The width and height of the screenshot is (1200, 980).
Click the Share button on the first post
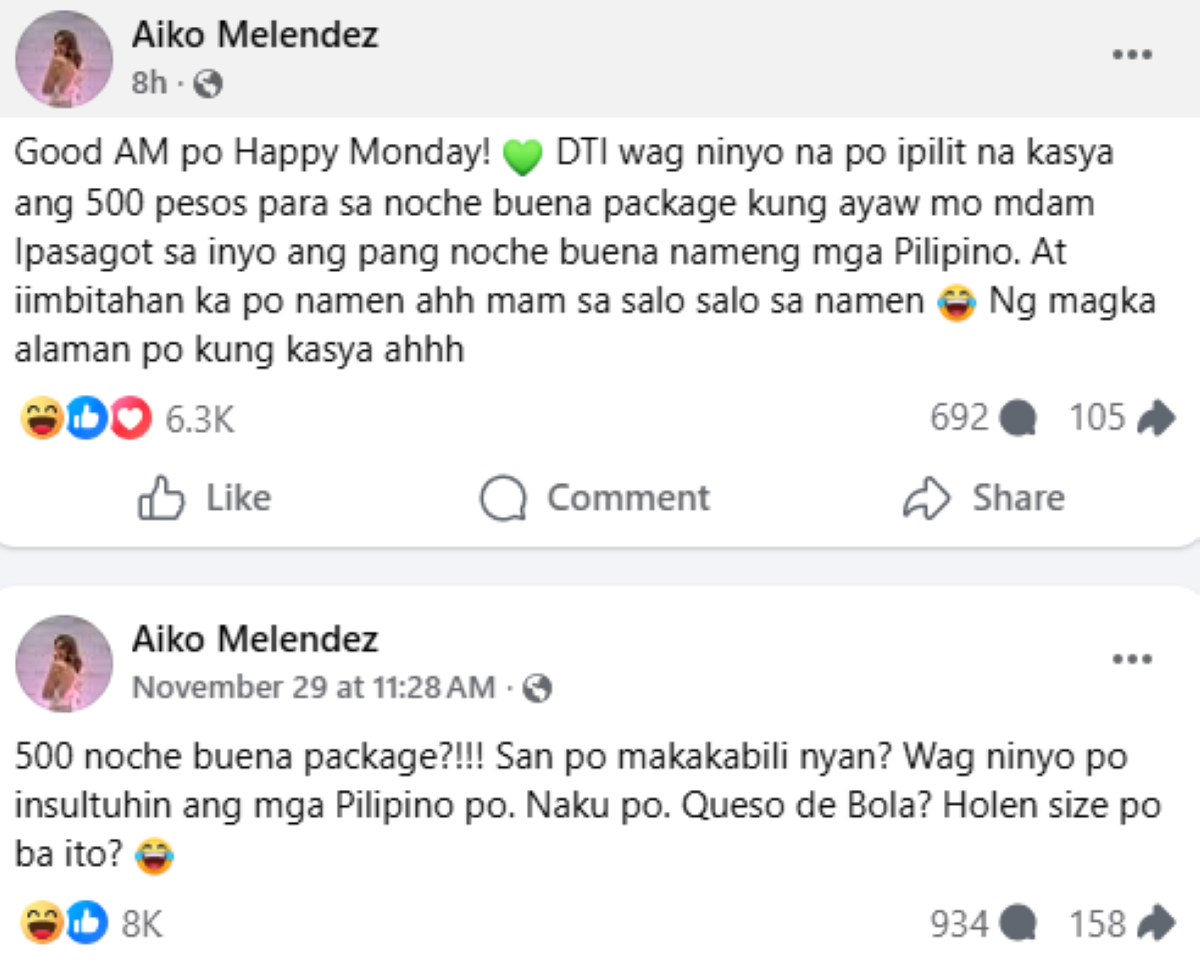(x=984, y=498)
